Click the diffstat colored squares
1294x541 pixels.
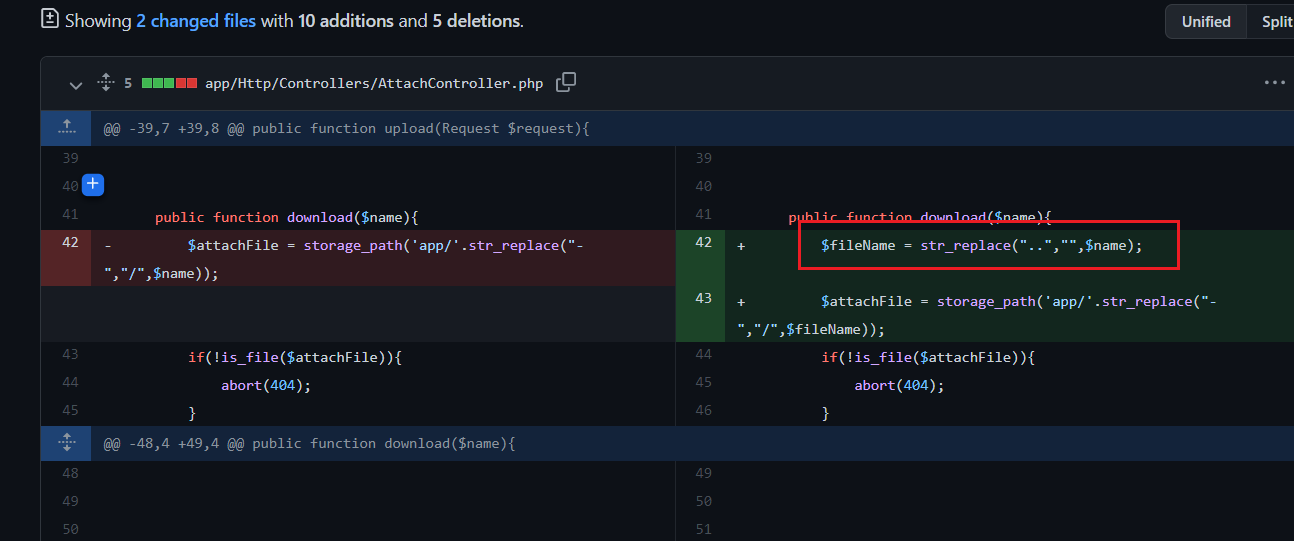[x=169, y=84]
